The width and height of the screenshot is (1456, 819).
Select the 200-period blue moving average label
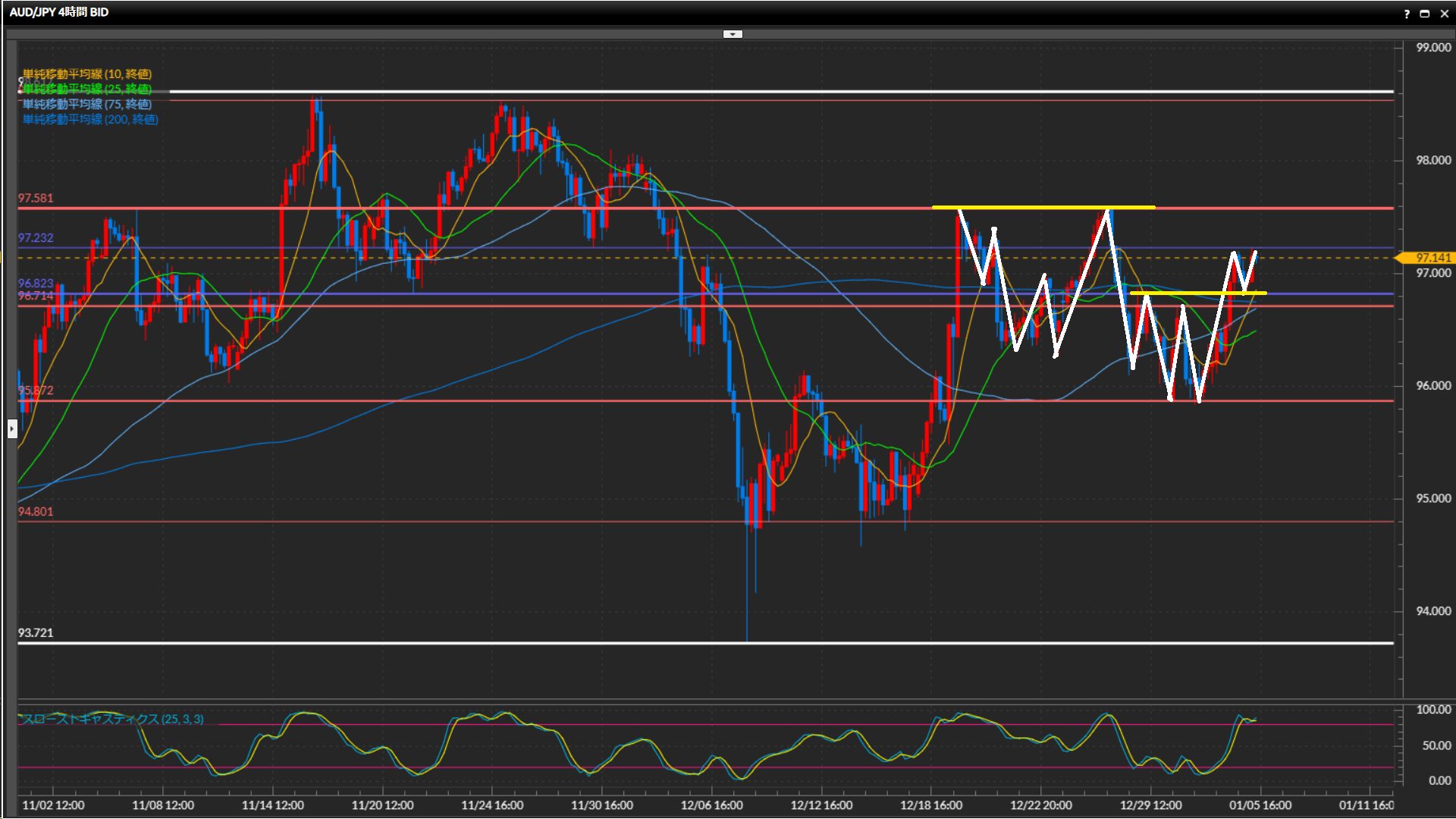[x=90, y=119]
